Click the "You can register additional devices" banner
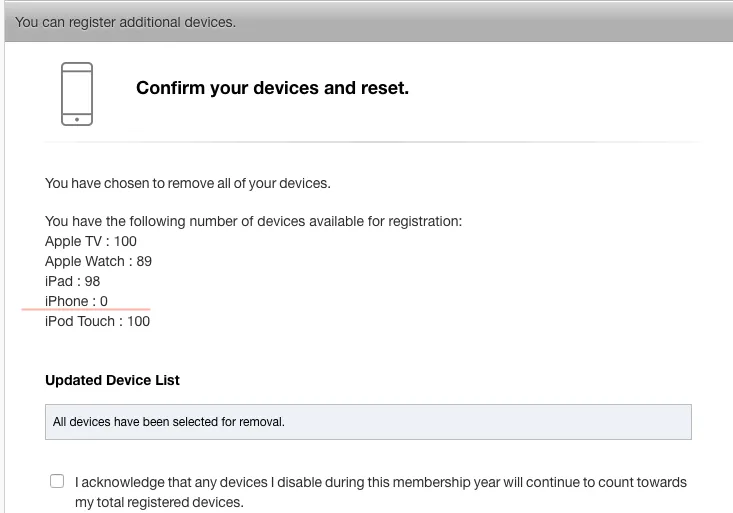 (x=126, y=21)
